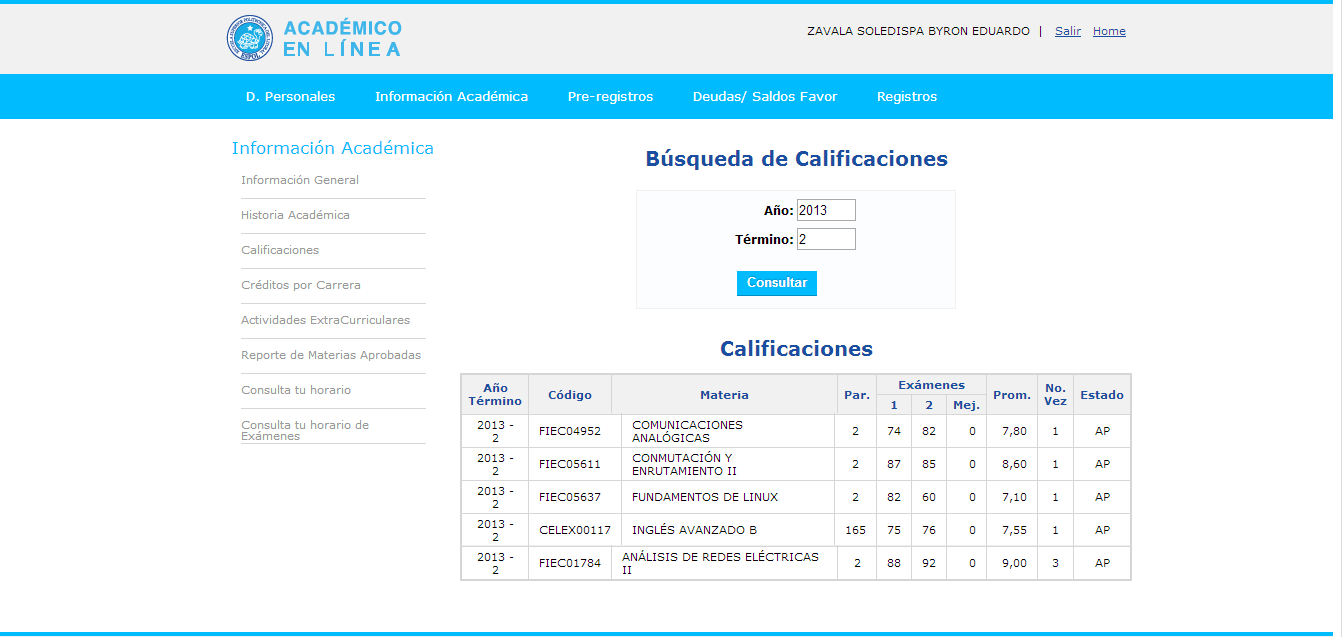View Historia Académica from the sidebar
The width and height of the screenshot is (1342, 637).
pyautogui.click(x=295, y=215)
